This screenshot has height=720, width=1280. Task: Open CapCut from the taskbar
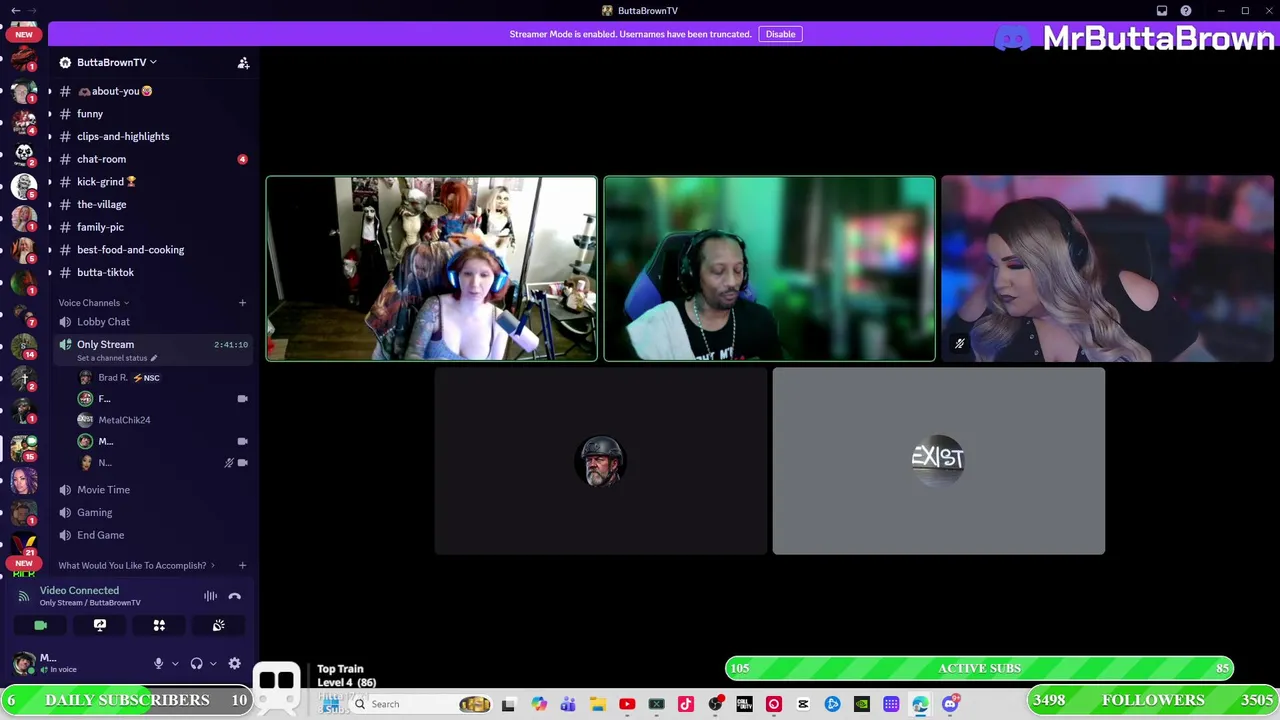tap(803, 704)
